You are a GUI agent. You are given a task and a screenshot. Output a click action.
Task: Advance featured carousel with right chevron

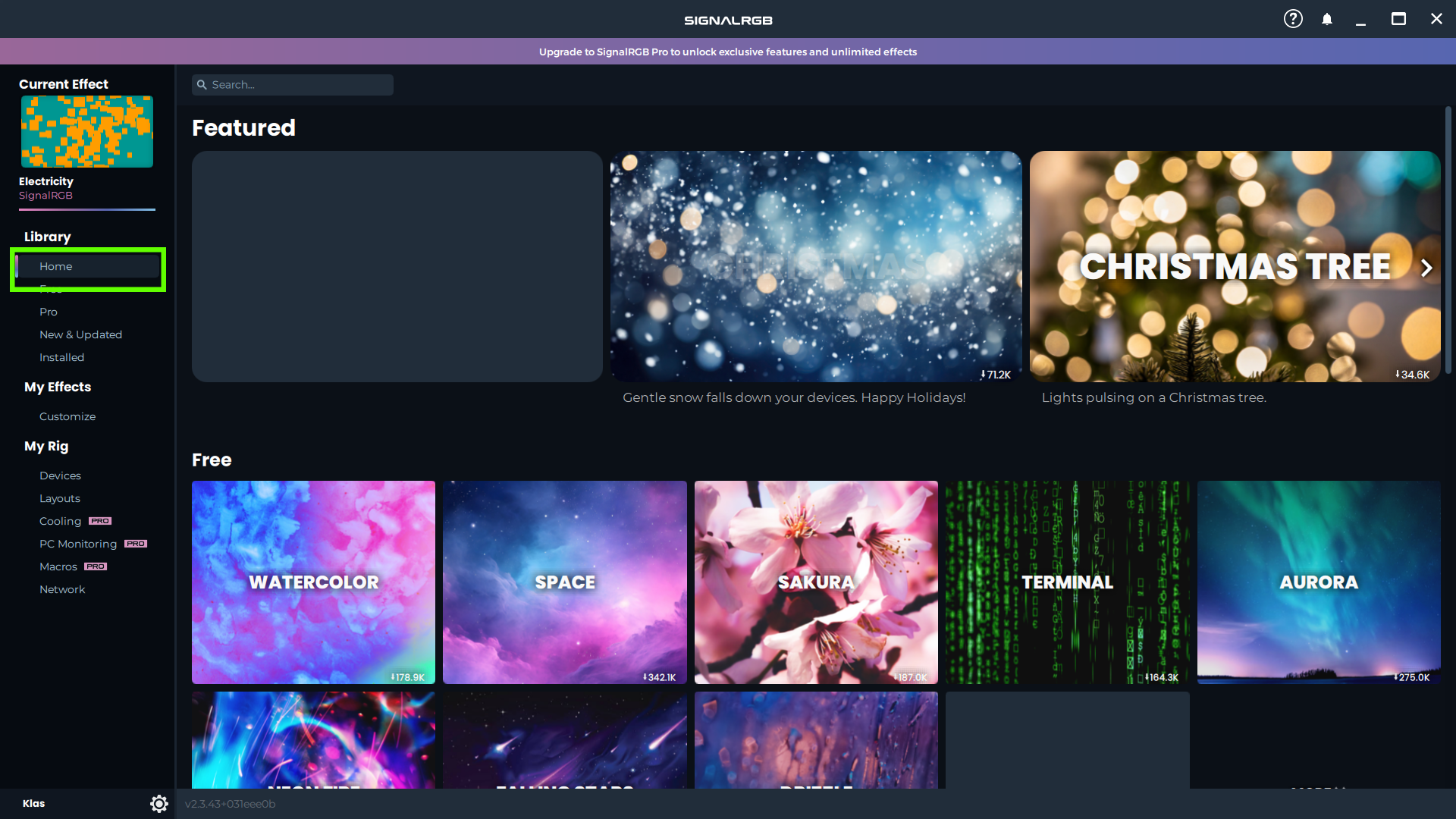(1426, 268)
